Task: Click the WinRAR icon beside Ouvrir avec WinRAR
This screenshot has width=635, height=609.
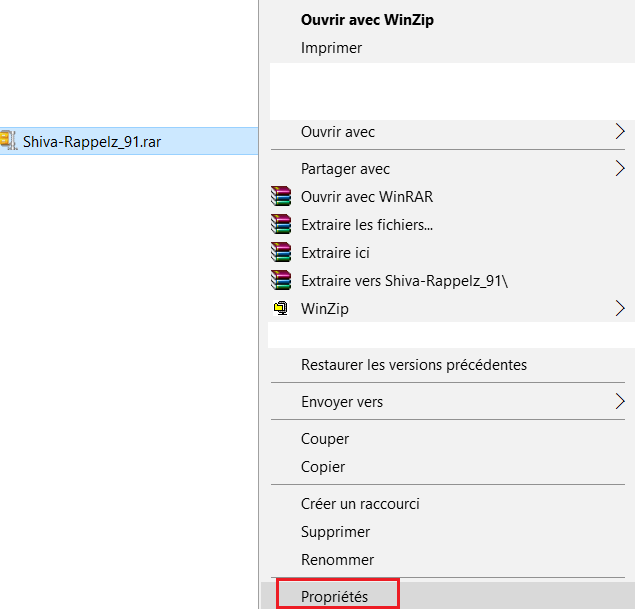Action: pos(281,196)
